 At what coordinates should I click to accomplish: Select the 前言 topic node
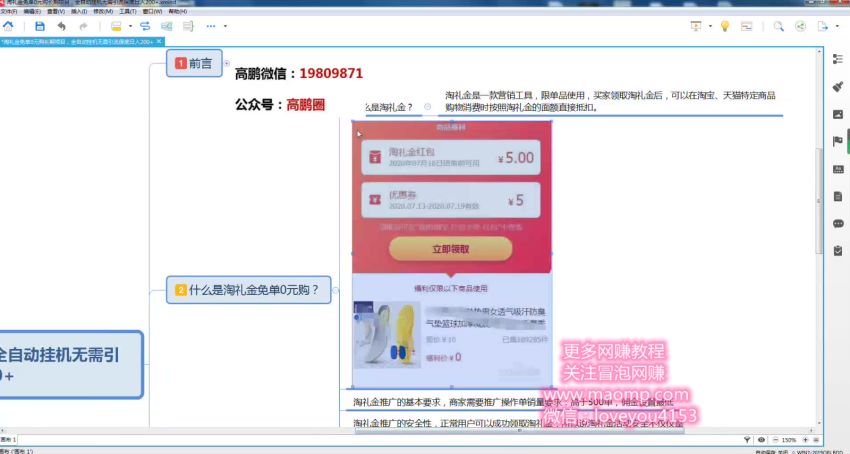coord(194,63)
